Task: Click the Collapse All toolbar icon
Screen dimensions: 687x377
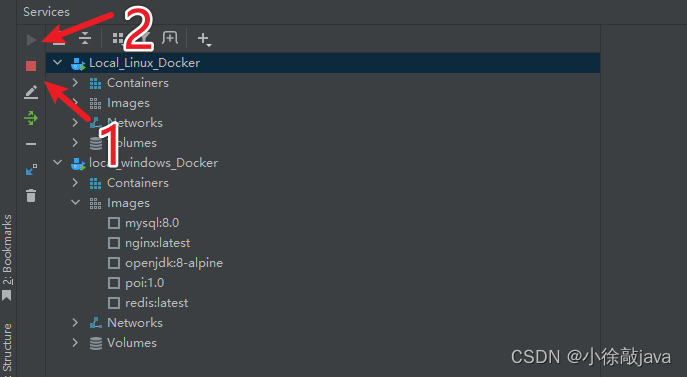Action: 85,39
